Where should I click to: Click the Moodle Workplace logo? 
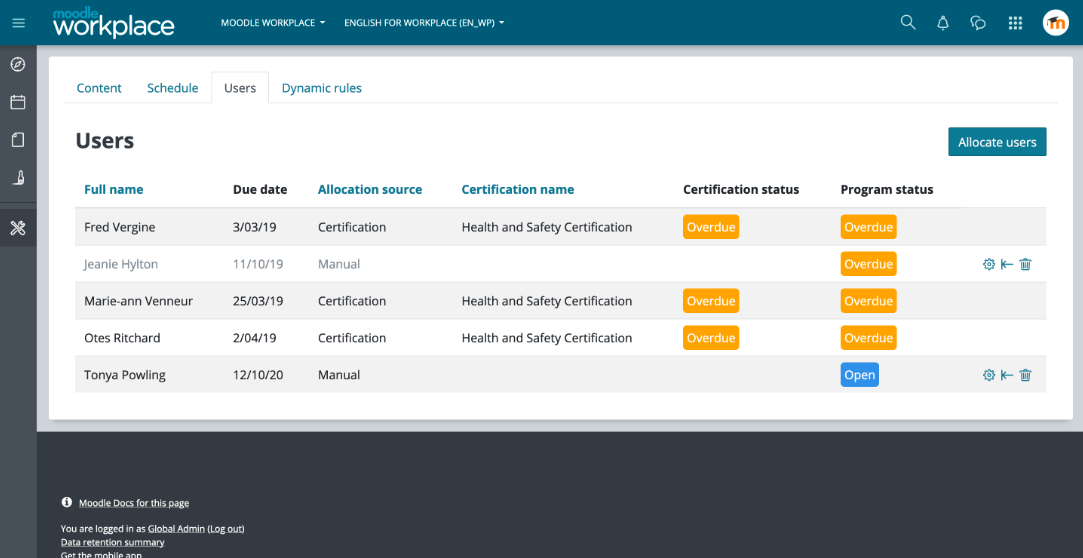(x=113, y=23)
